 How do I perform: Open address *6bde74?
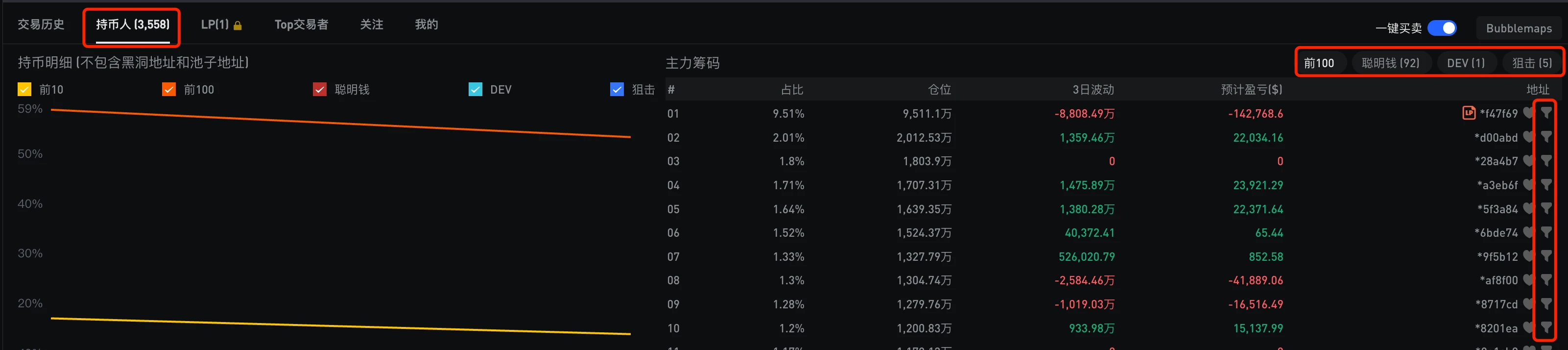1496,232
